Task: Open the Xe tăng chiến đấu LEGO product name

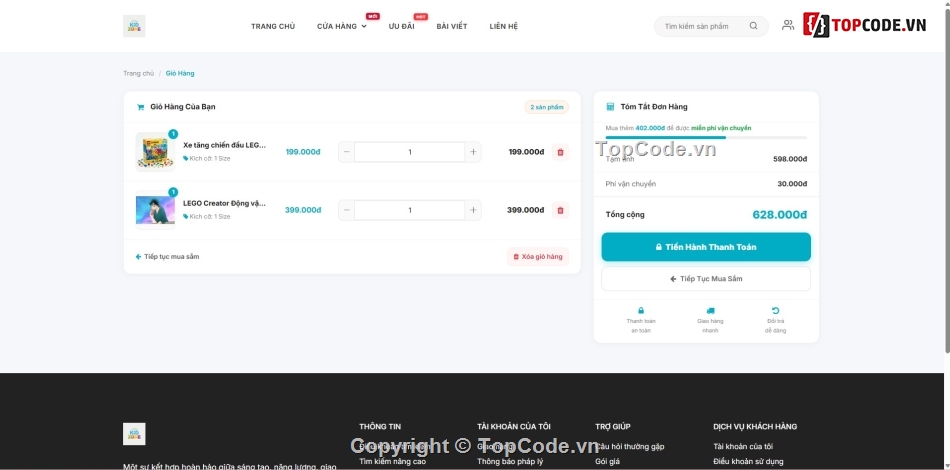Action: [x=224, y=145]
